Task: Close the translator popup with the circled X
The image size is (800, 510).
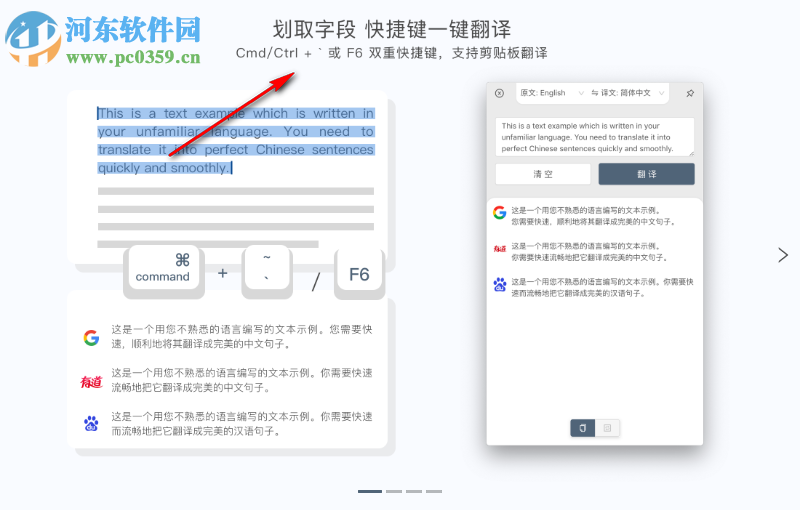Action: [x=499, y=93]
